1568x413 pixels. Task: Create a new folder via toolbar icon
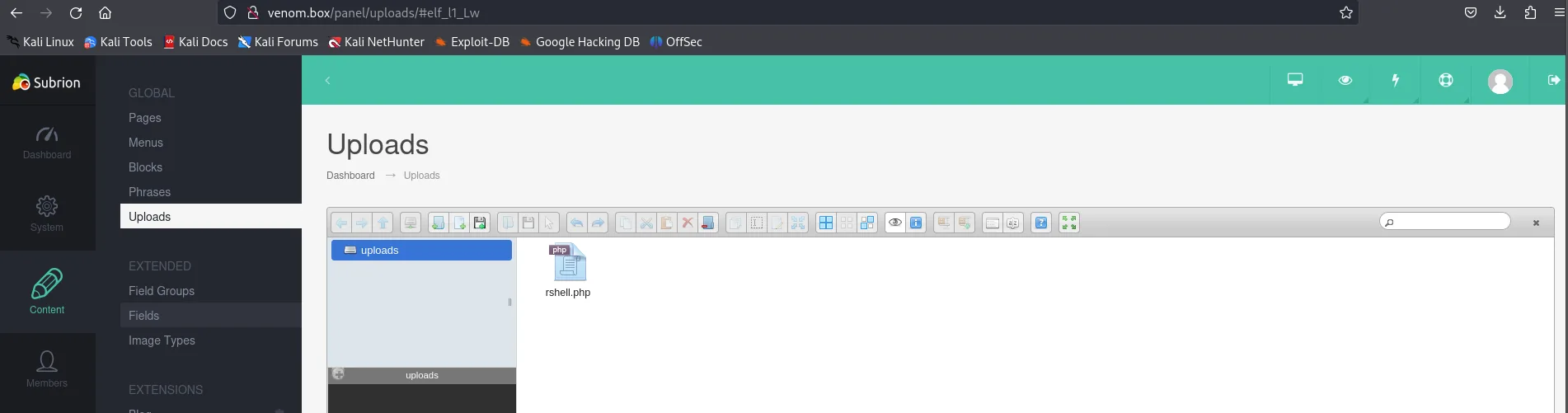coord(439,223)
